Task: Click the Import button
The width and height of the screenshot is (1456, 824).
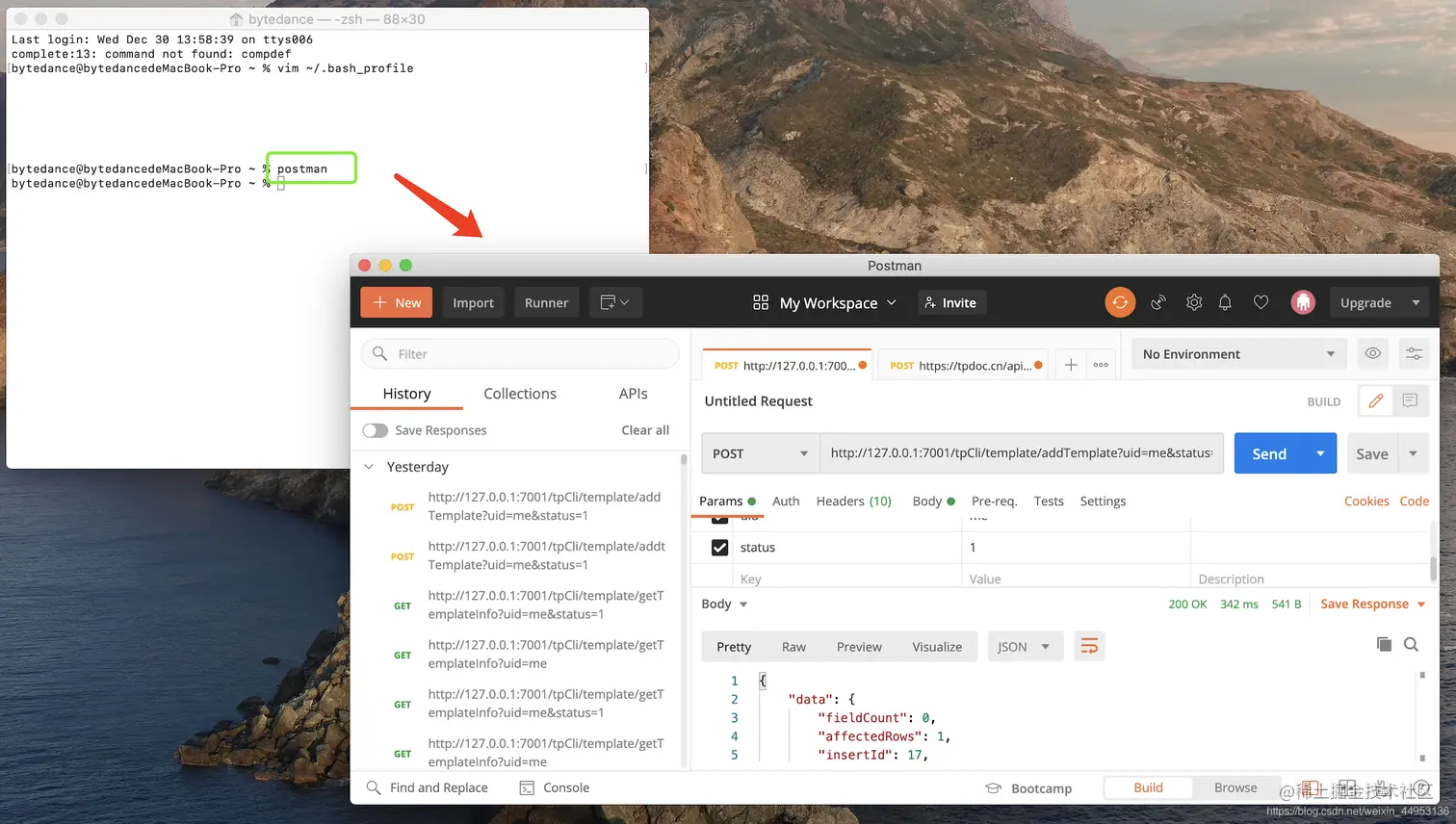Action: point(473,302)
